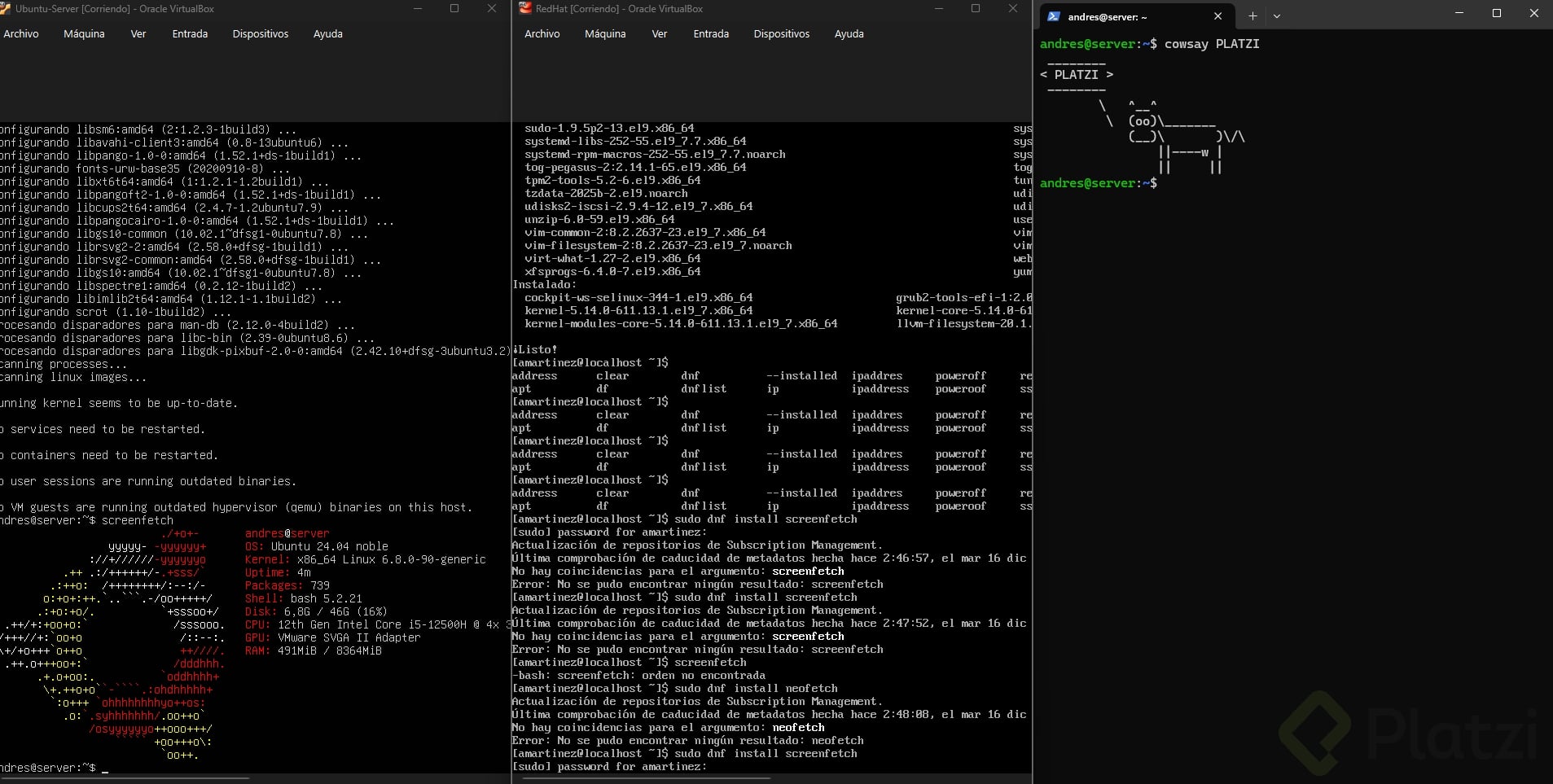Minimize the RedHat VirtualBox window
The height and width of the screenshot is (784, 1553).
tap(939, 9)
